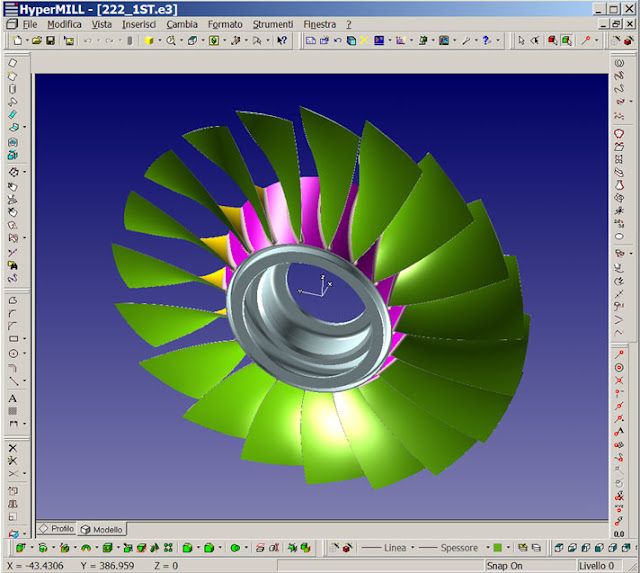
Task: Open the Inserisci menu
Action: pyautogui.click(x=139, y=24)
